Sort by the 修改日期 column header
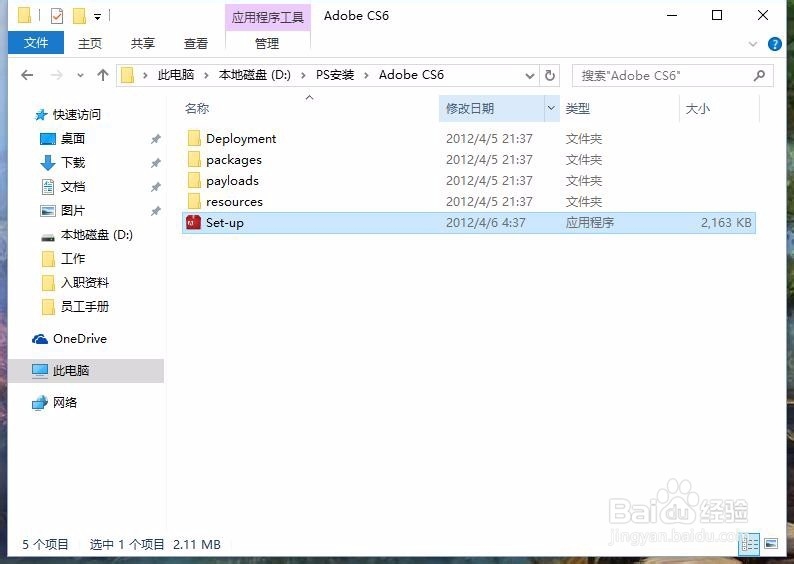 click(470, 108)
